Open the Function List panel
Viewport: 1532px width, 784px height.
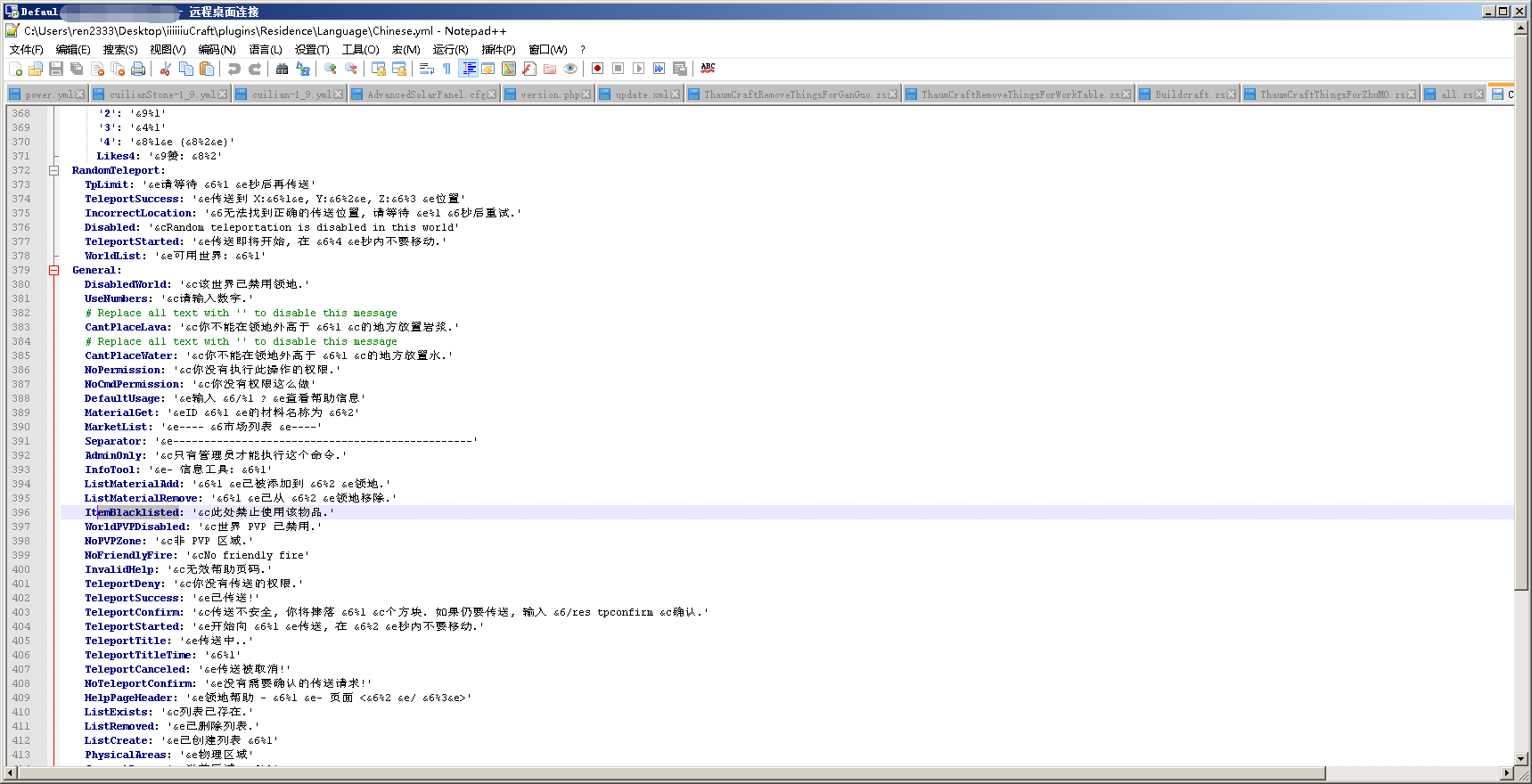pos(529,69)
